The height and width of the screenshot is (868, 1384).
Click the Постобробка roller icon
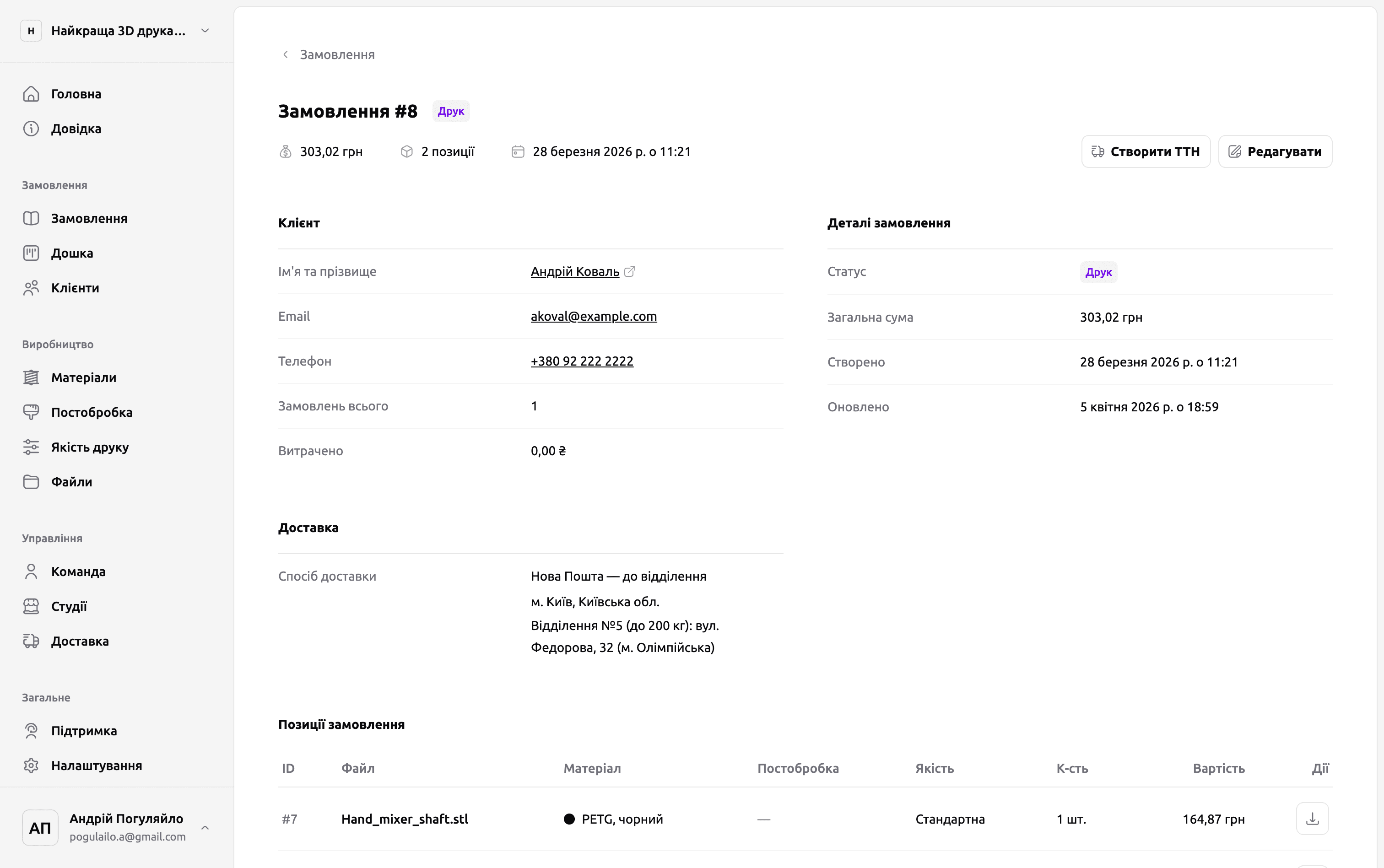point(31,412)
